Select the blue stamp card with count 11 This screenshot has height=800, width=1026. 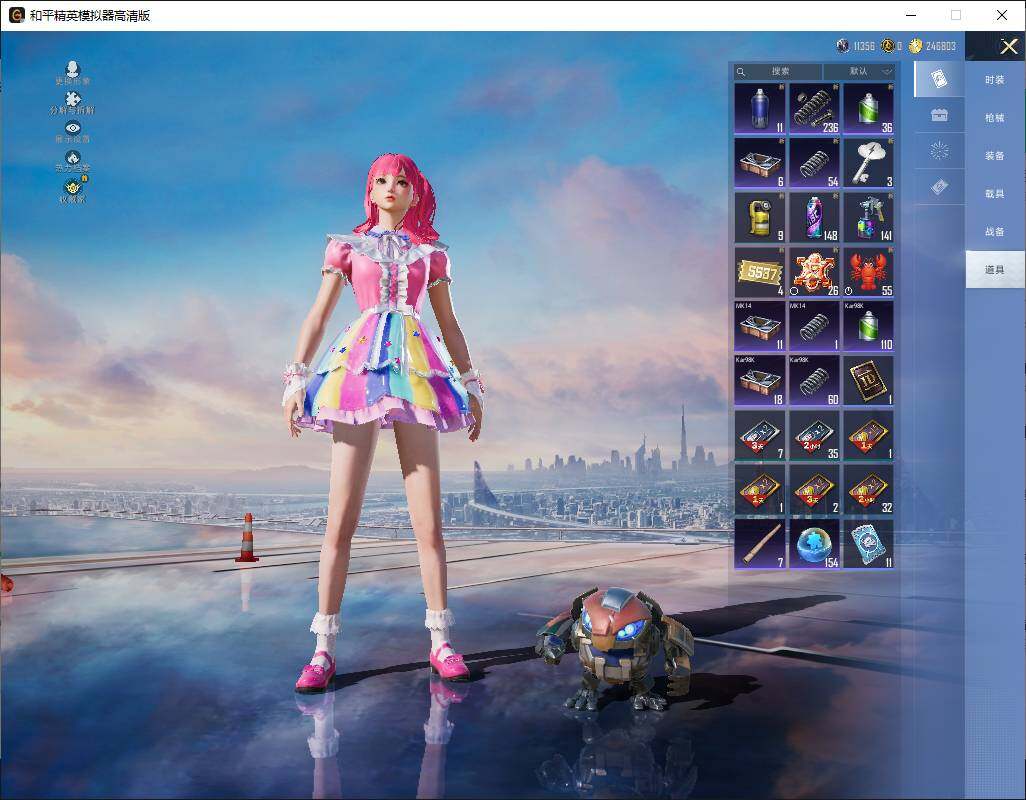point(868,544)
